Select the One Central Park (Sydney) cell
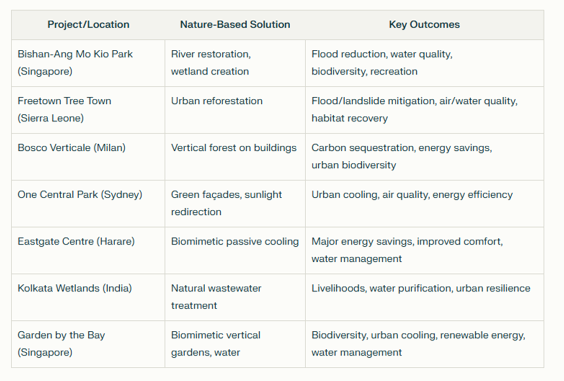 pyautogui.click(x=88, y=204)
